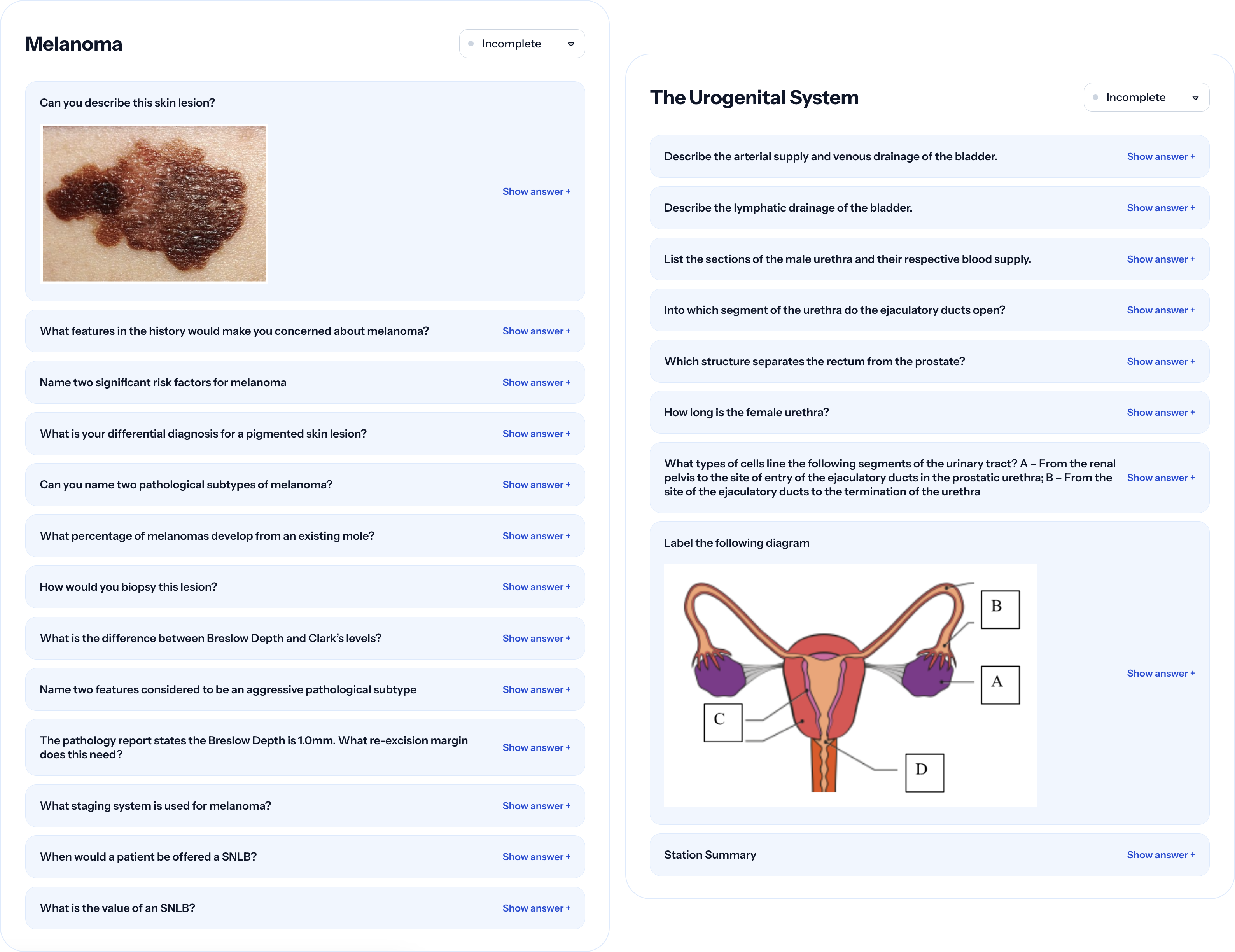
Task: Click the 'What staging system is used for melanoma?' question
Action: [x=156, y=806]
